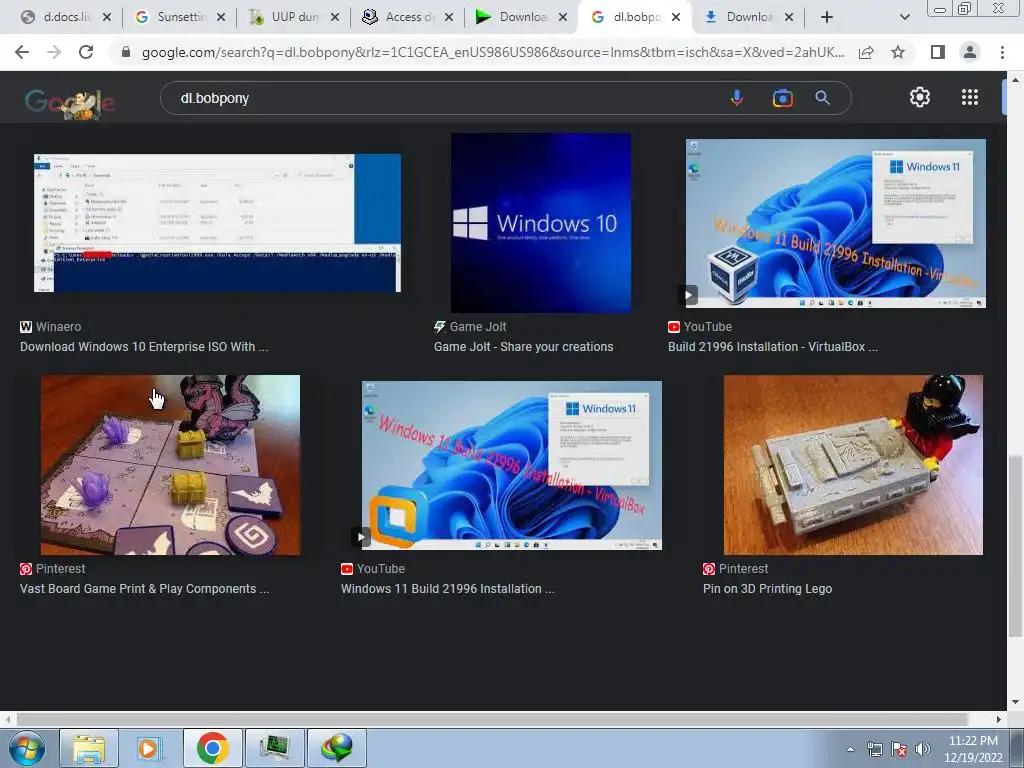View site info via lock icon

pos(125,52)
